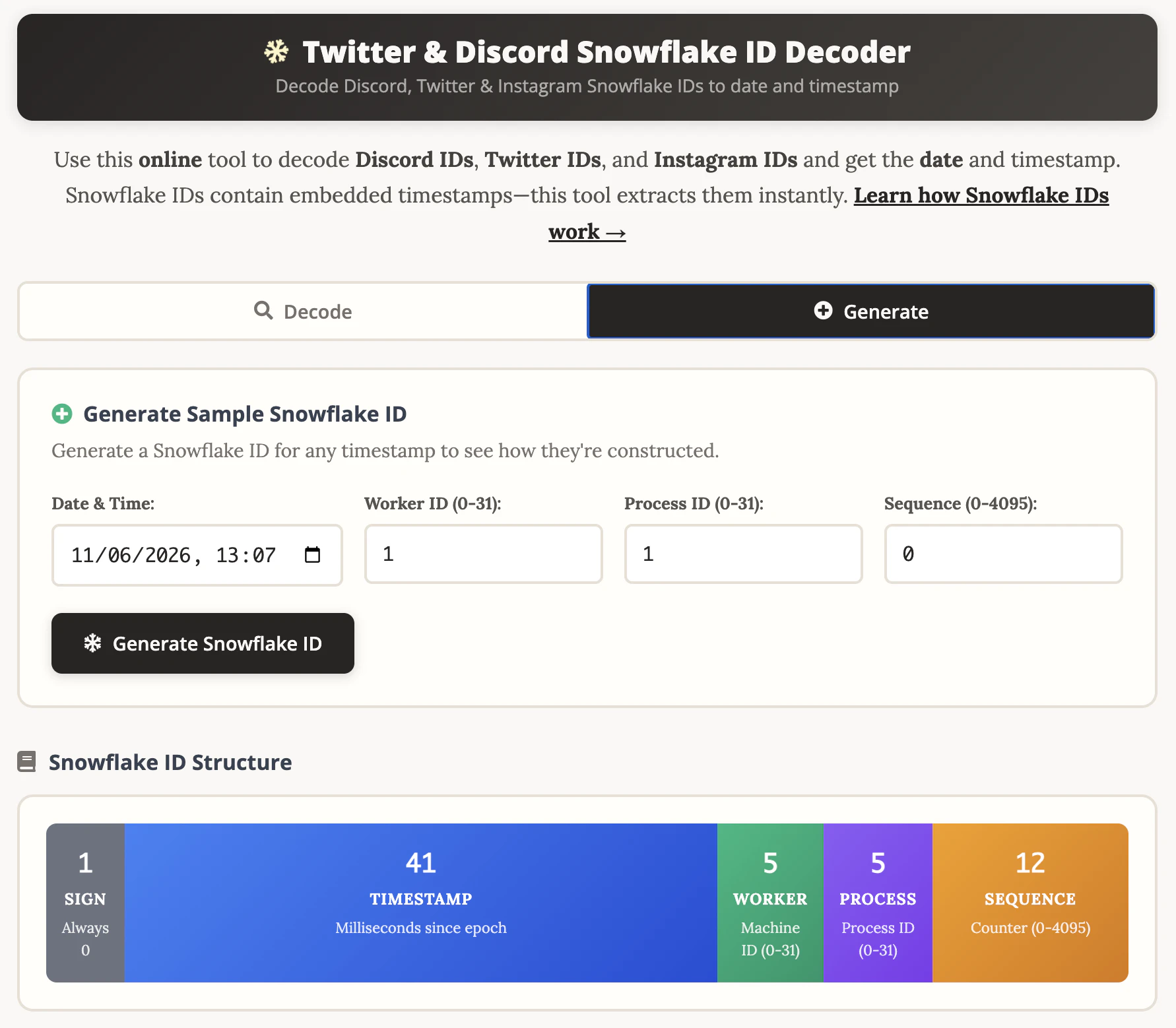Click the snowflake icon in the page header
Screen dimensions: 1176x1028
(x=277, y=51)
